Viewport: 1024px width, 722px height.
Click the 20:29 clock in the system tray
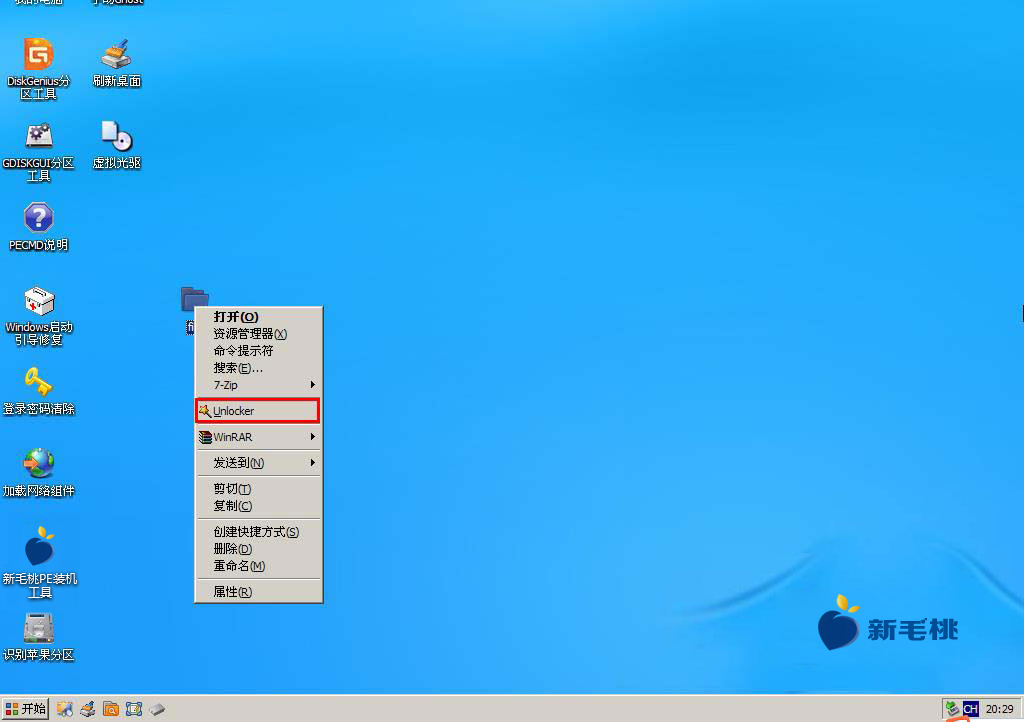[1000, 709]
